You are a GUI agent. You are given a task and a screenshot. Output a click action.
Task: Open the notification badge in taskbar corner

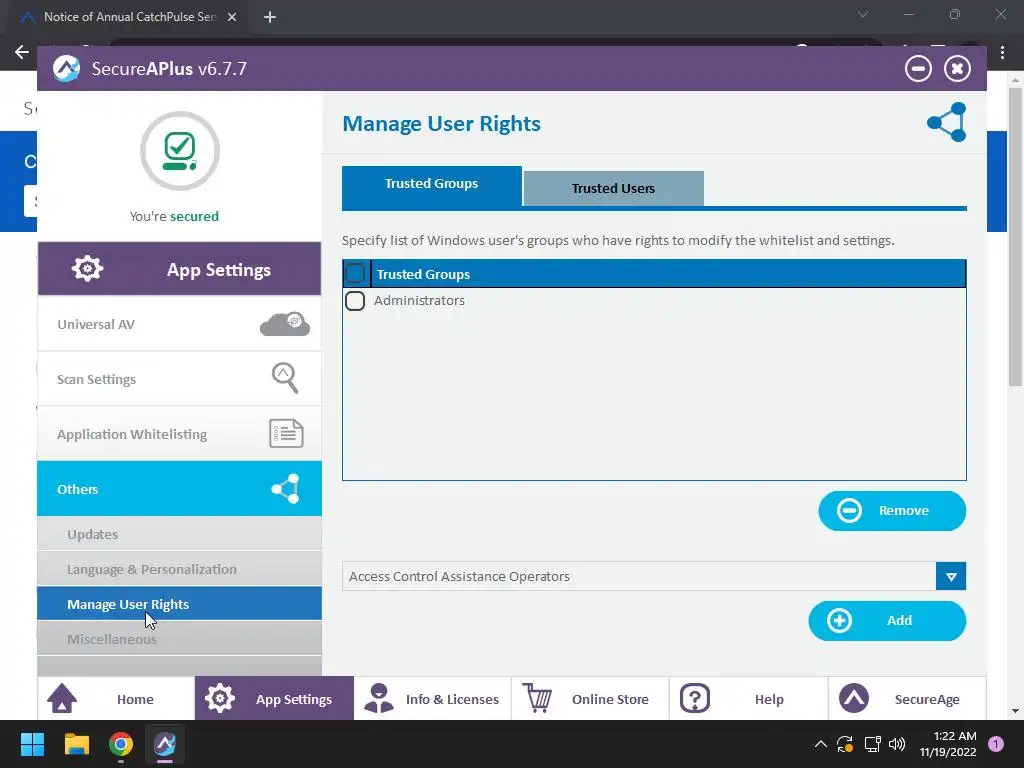pos(996,744)
